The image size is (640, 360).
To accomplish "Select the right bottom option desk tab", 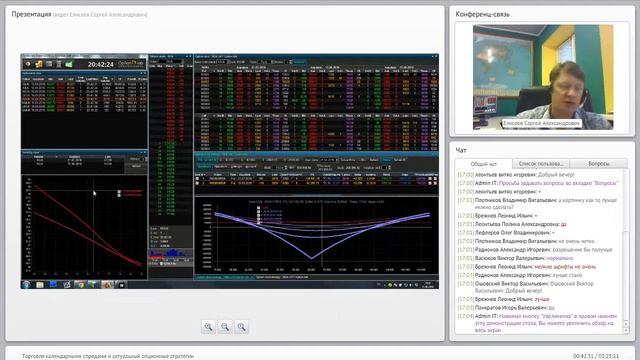I will point(282,277).
